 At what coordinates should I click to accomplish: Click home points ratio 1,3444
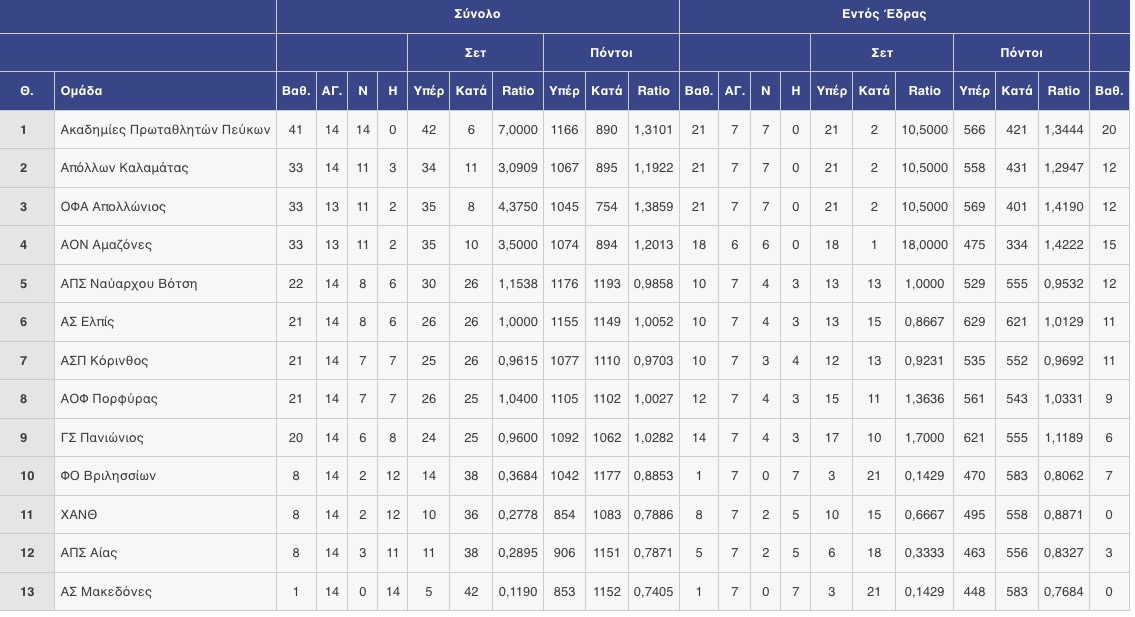click(1063, 130)
